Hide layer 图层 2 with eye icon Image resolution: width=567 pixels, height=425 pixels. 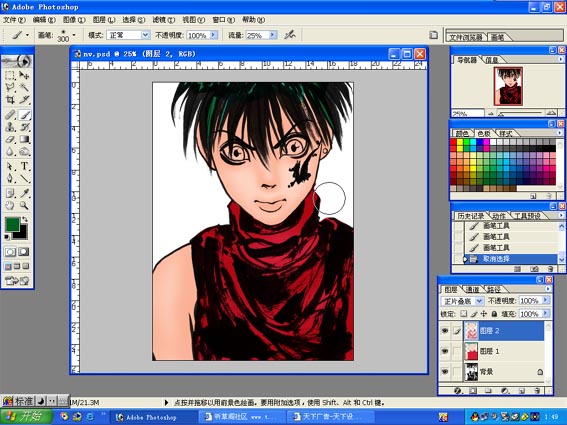pos(445,331)
